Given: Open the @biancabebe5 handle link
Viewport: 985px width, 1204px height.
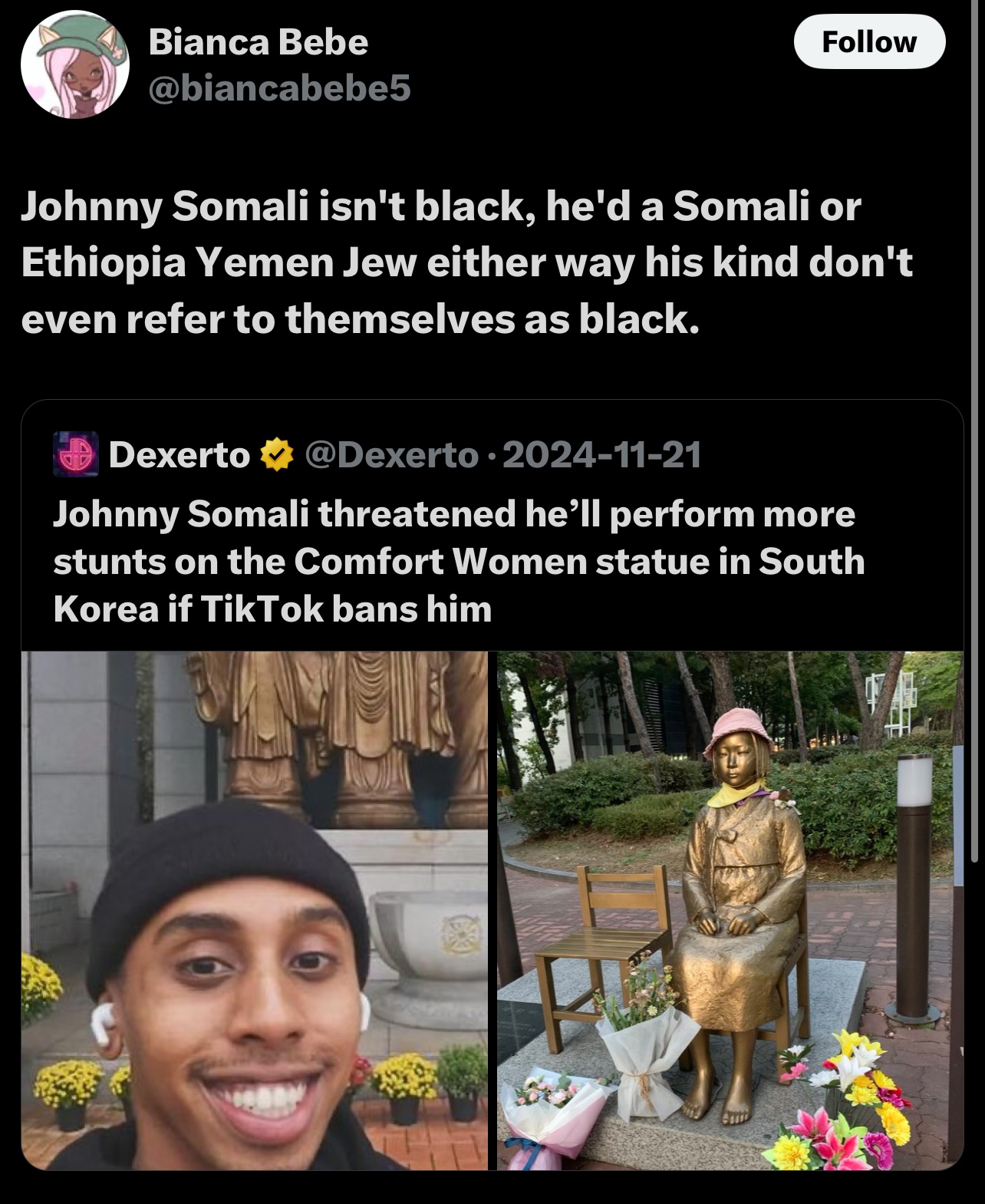Looking at the screenshot, I should [280, 89].
